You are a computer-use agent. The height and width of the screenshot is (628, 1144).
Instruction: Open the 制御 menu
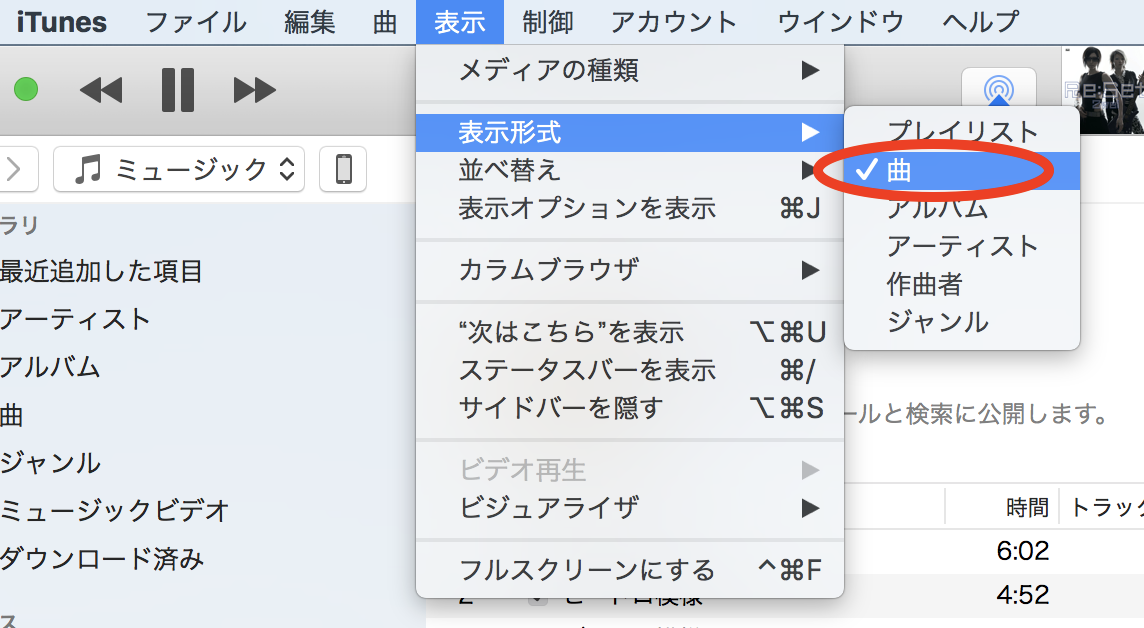click(548, 22)
